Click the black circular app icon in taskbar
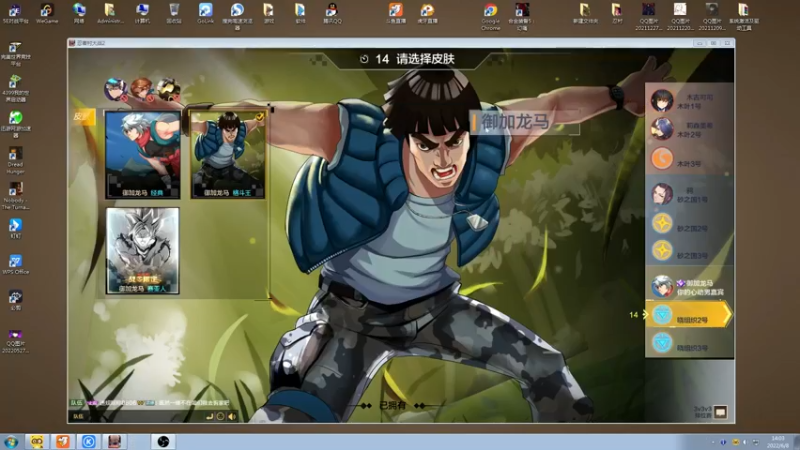Viewport: 800px width, 450px height. point(163,441)
